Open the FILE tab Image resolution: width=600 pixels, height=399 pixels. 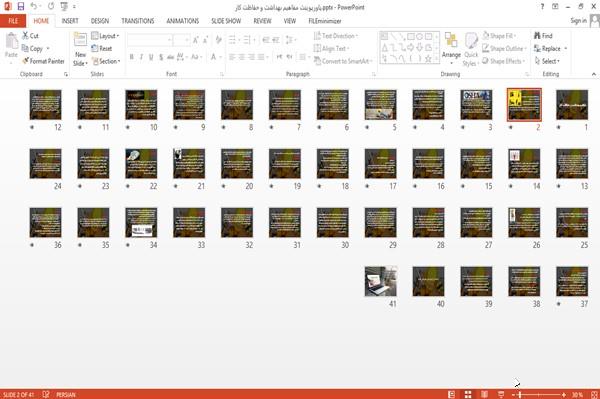click(13, 21)
